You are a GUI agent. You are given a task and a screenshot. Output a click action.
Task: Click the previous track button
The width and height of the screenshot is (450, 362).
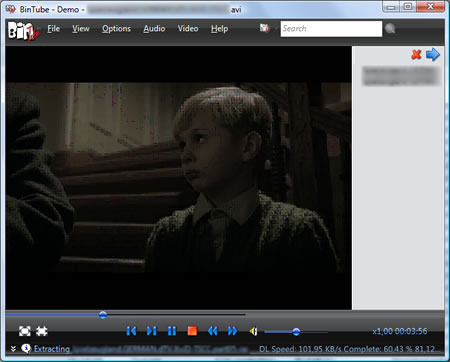coord(131,331)
